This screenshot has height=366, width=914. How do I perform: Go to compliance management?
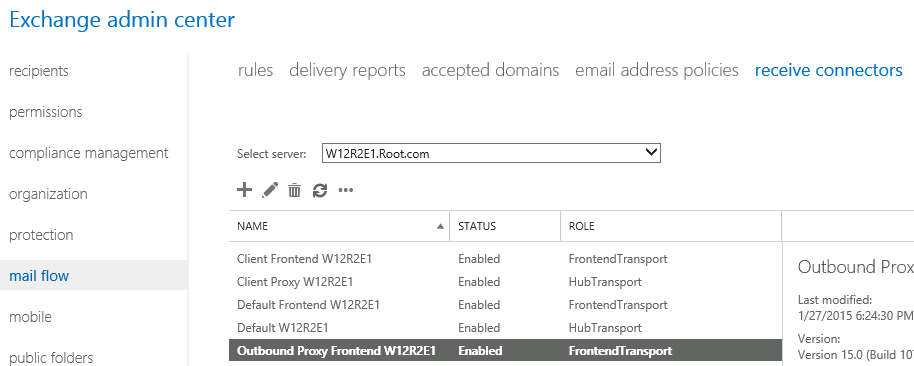89,153
